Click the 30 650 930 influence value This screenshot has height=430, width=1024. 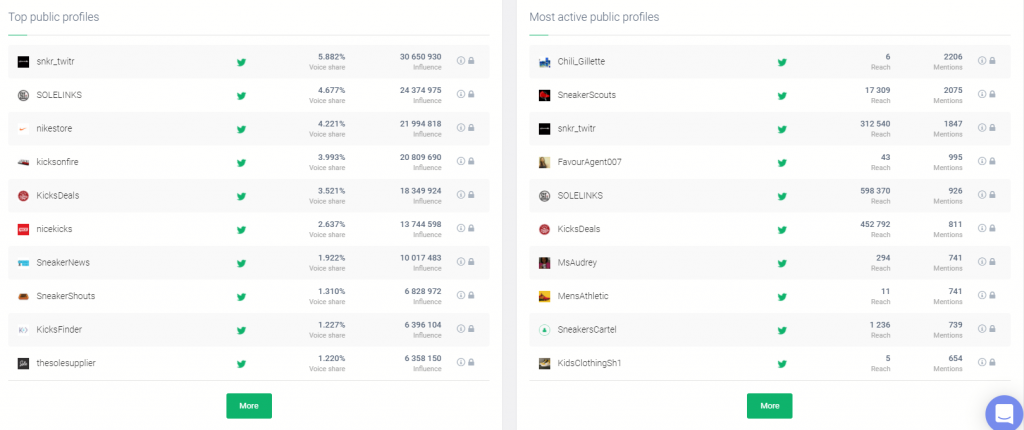click(421, 57)
